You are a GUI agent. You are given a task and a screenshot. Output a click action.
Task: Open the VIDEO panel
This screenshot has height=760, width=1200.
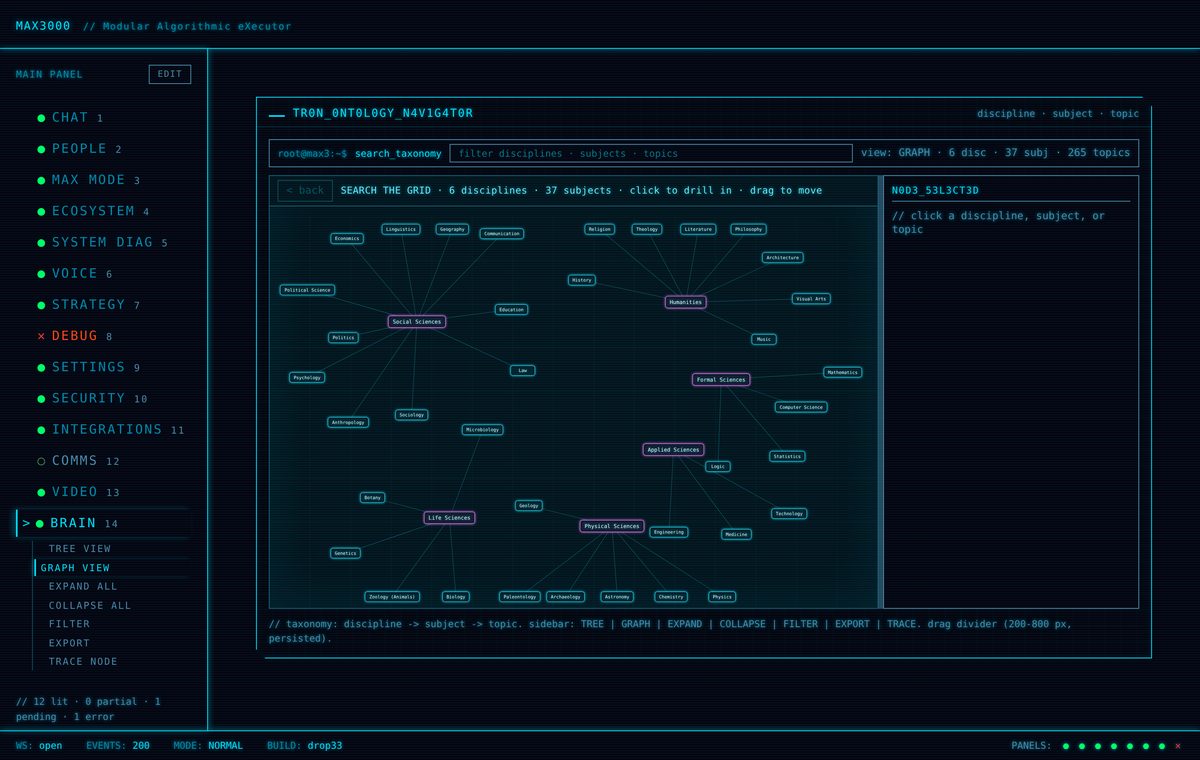coord(103,492)
